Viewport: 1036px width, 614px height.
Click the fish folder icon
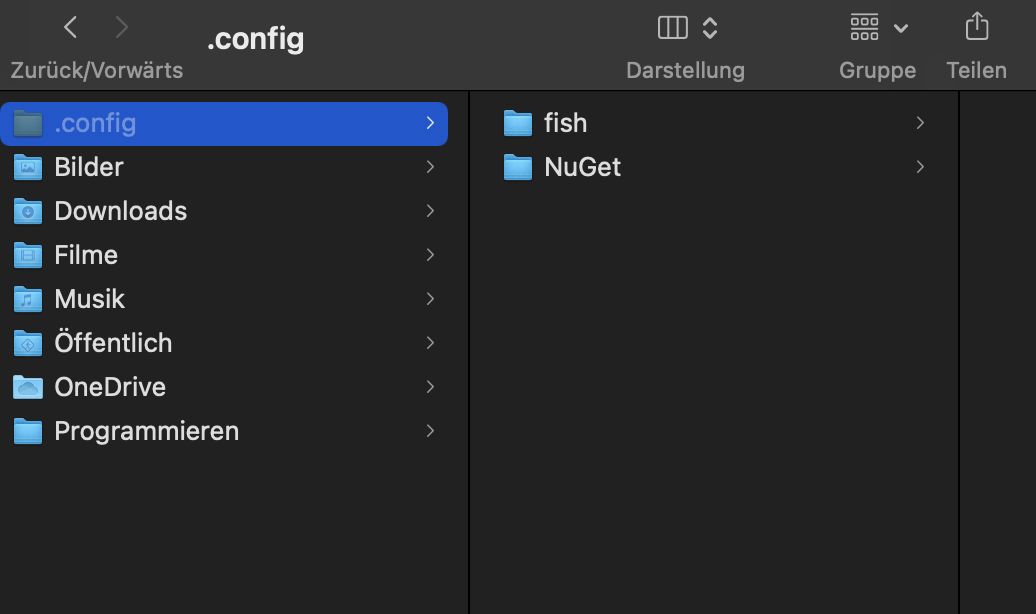pyautogui.click(x=518, y=122)
